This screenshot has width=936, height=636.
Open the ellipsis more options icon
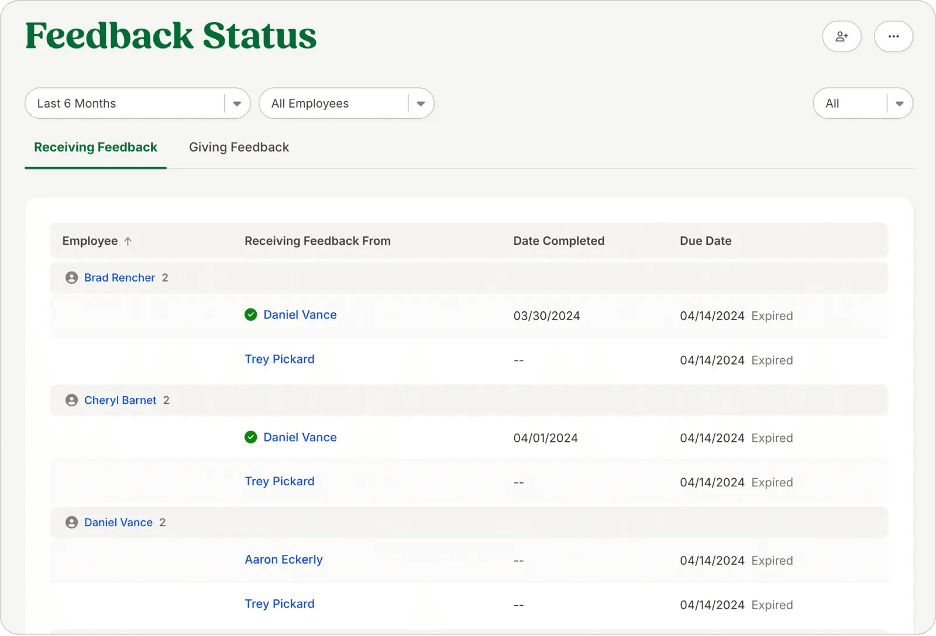pyautogui.click(x=893, y=36)
